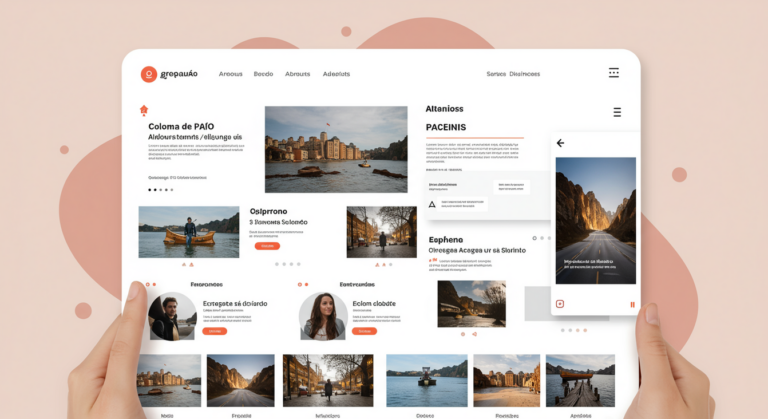The width and height of the screenshot is (768, 419).
Task: Open the Aroous navigation item
Action: [x=231, y=74]
